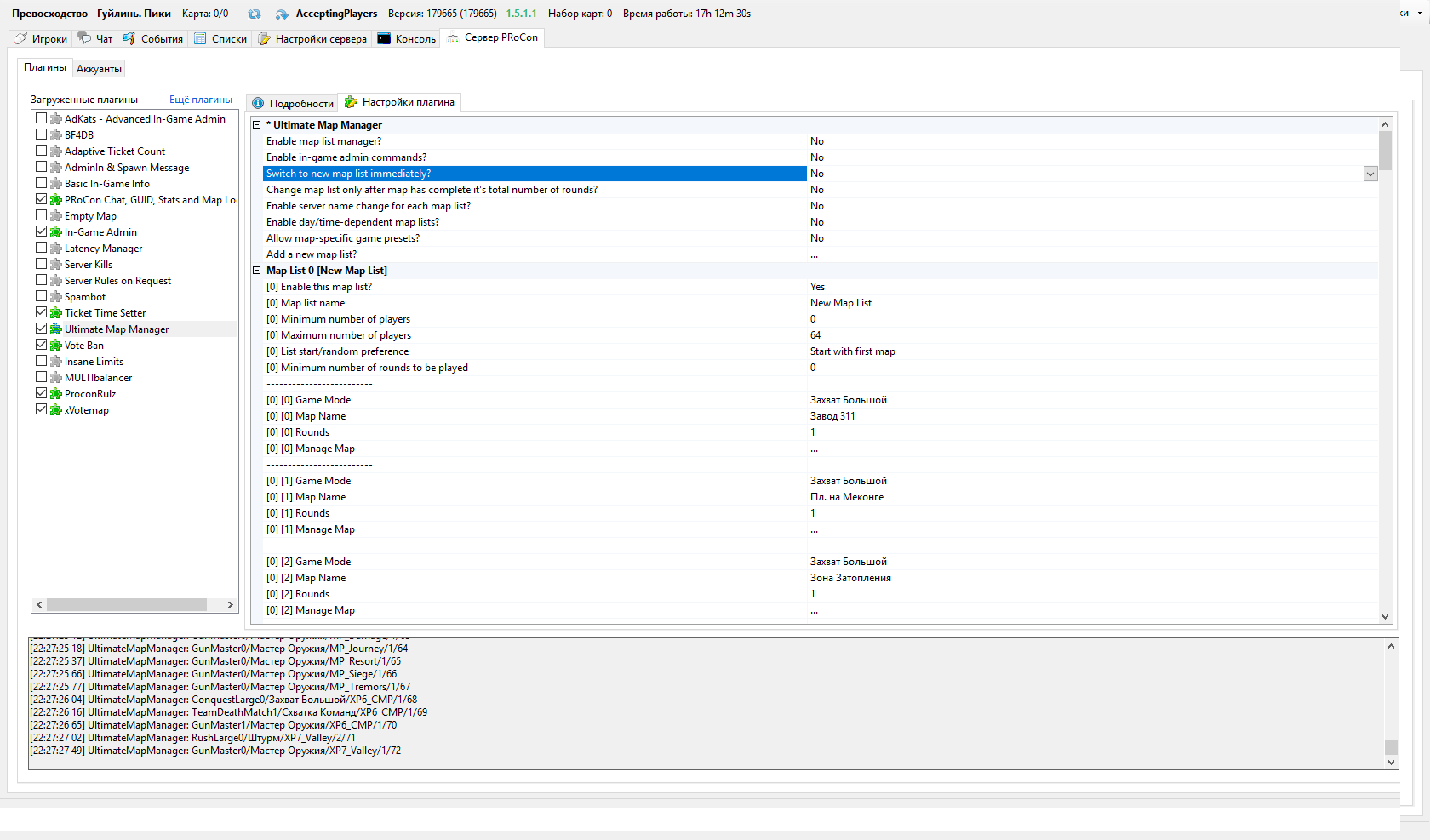Click the refresh icon beside map counter
This screenshot has width=1430, height=840.
pos(255,14)
